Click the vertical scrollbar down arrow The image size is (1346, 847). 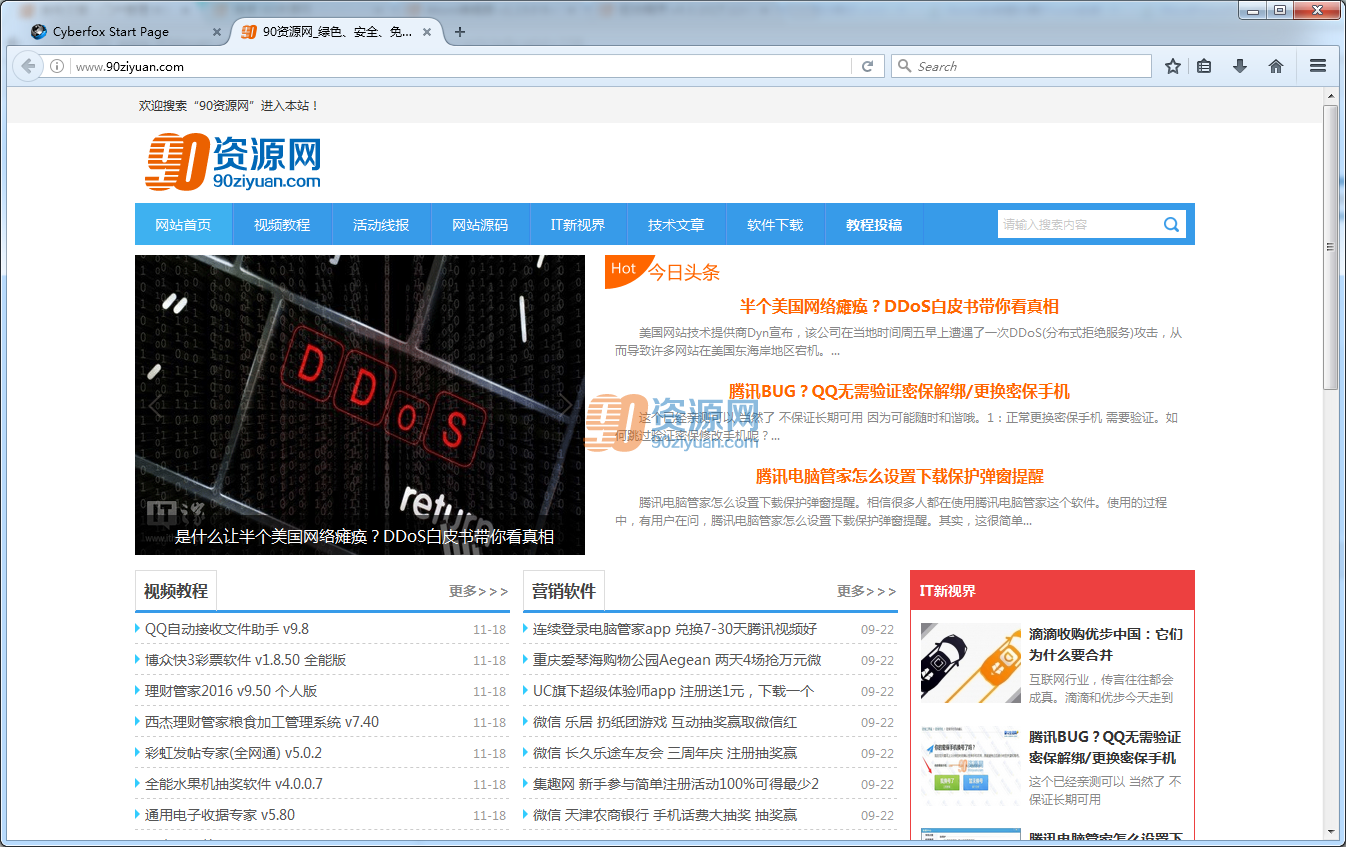[1330, 831]
